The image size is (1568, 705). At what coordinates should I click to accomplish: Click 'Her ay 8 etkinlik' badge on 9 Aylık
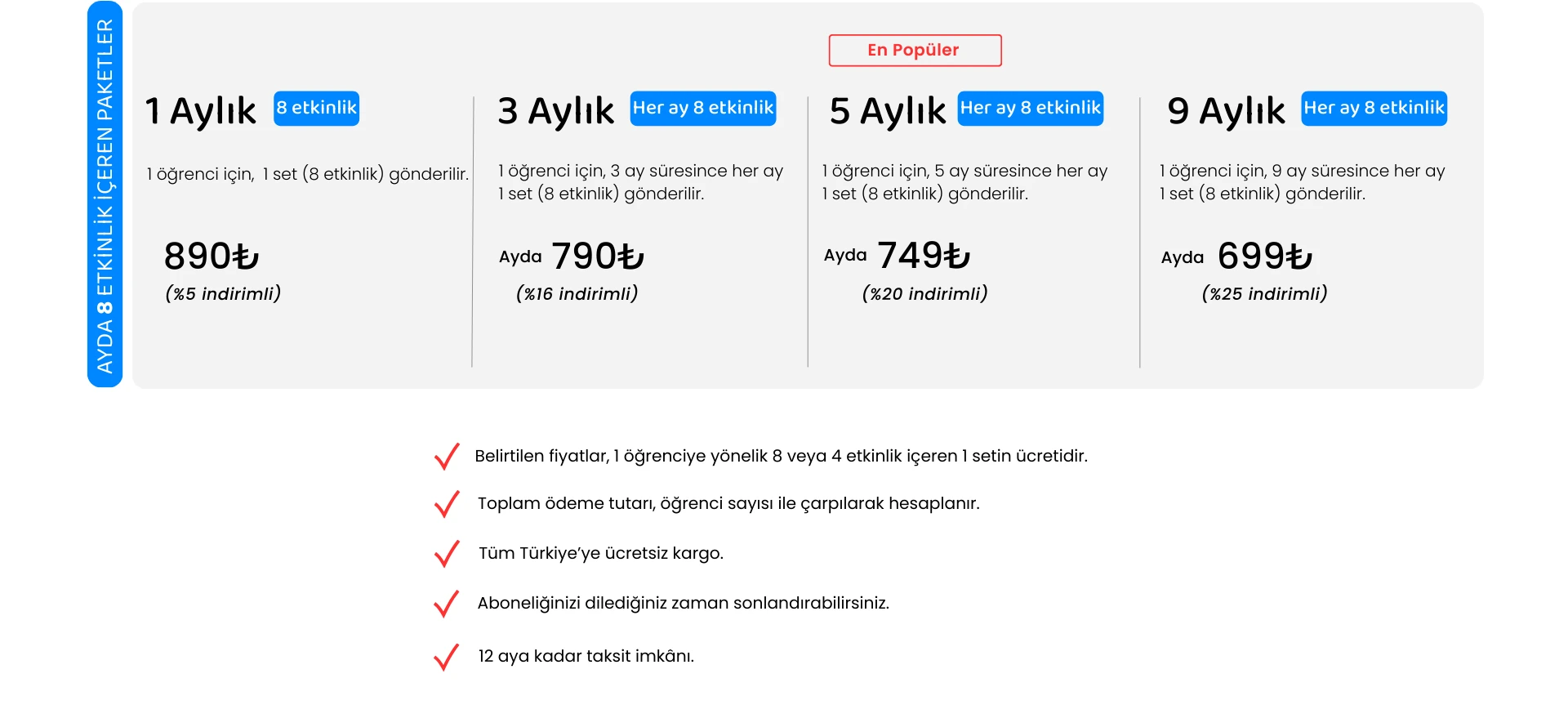(x=1374, y=109)
